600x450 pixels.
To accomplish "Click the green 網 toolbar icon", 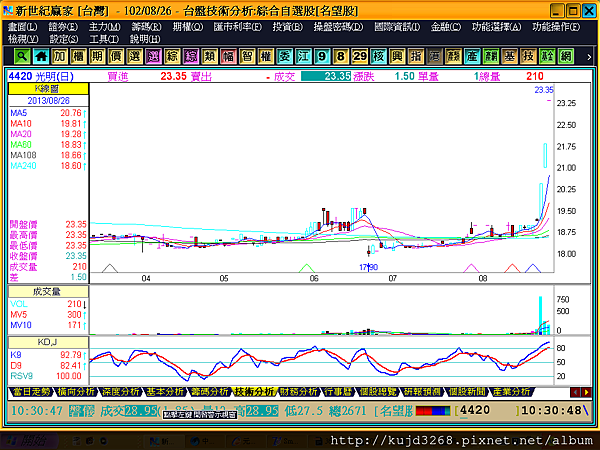I will click(566, 57).
